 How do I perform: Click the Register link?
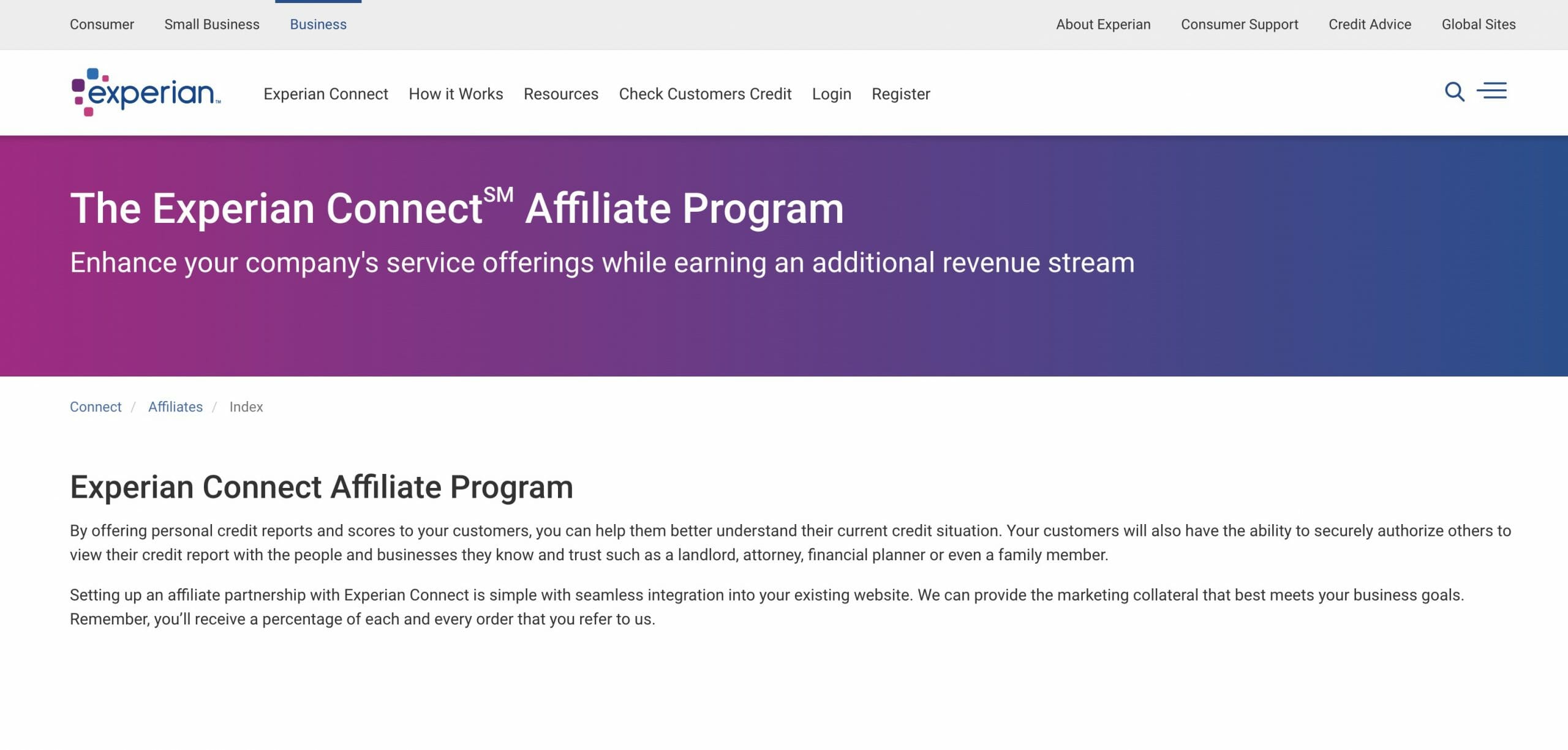(x=900, y=94)
